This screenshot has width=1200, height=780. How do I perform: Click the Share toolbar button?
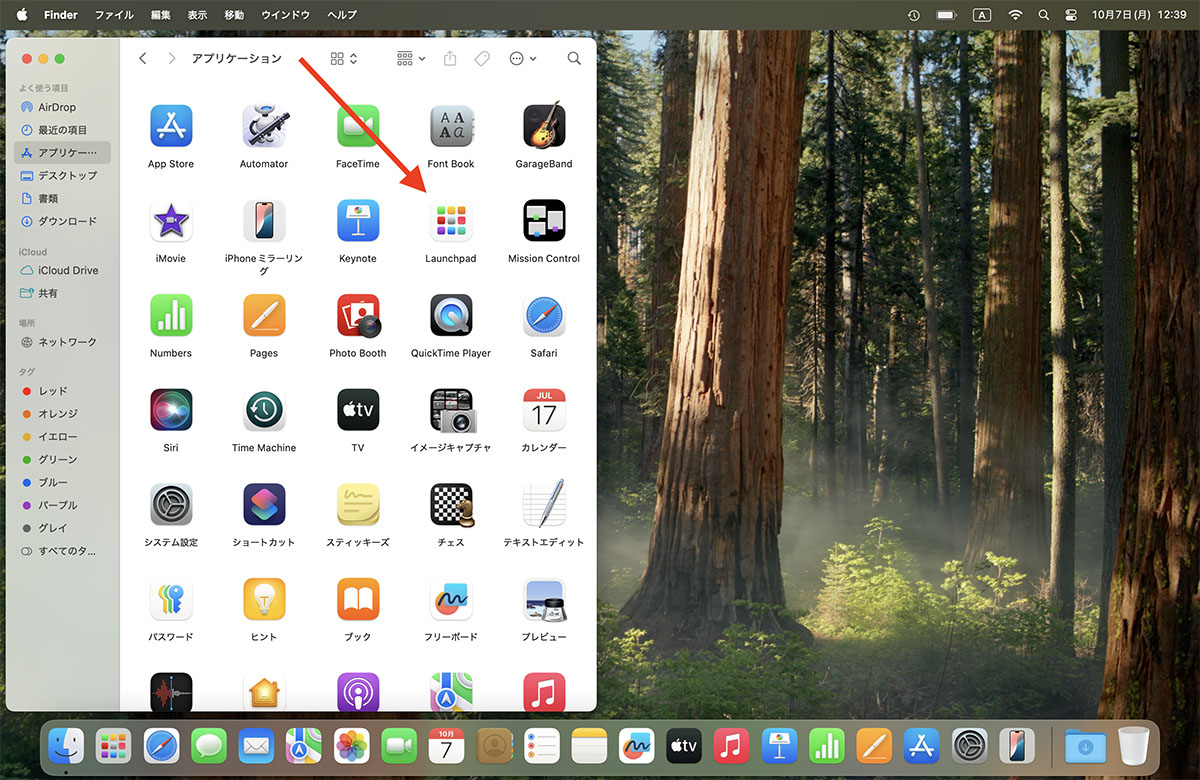click(x=450, y=59)
